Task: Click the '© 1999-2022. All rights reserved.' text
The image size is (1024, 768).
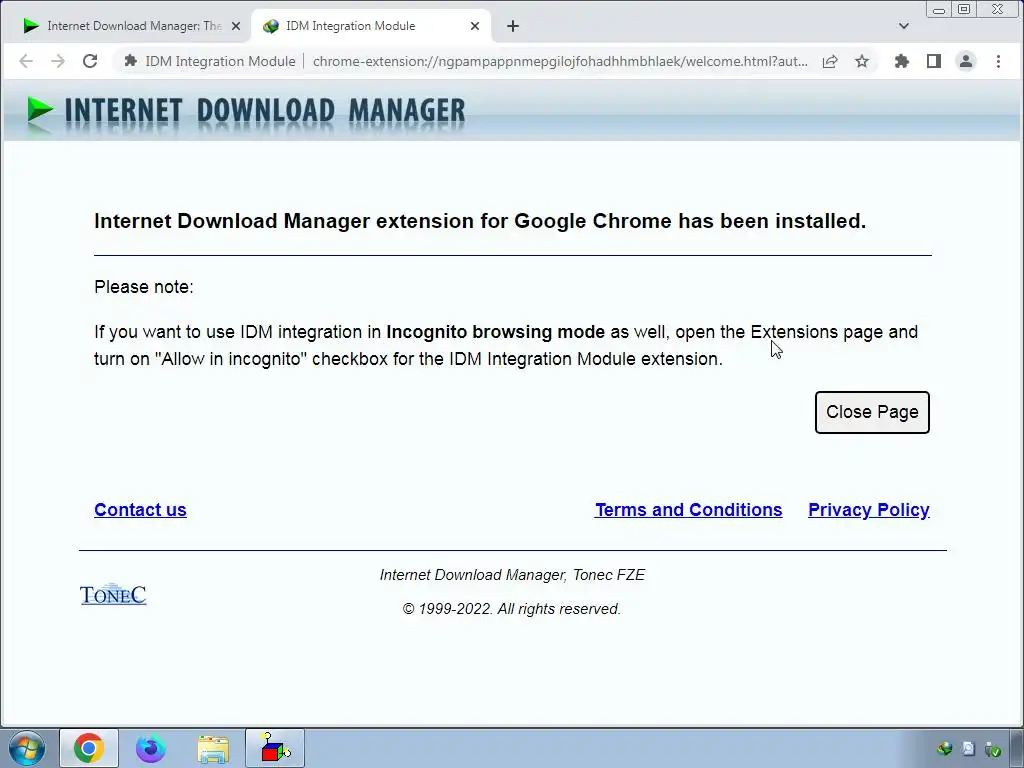Action: point(511,609)
